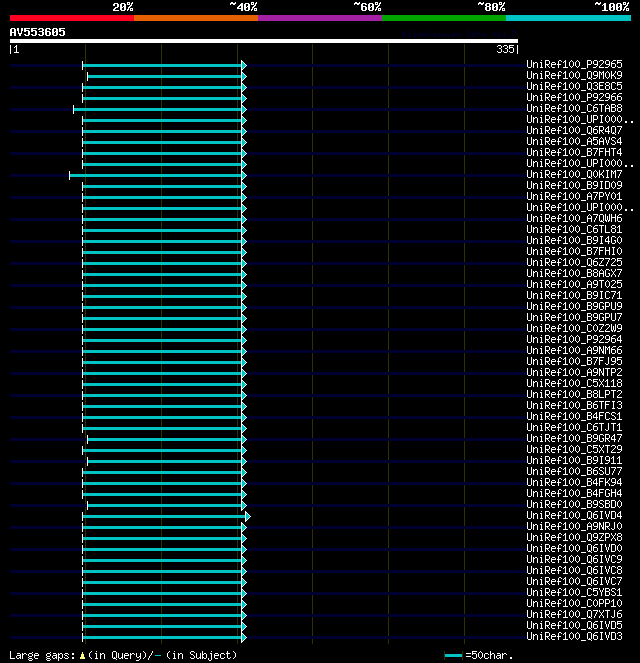640x663 pixels.
Task: Select the UniRef100_B9SBD0 label
Action: point(574,504)
